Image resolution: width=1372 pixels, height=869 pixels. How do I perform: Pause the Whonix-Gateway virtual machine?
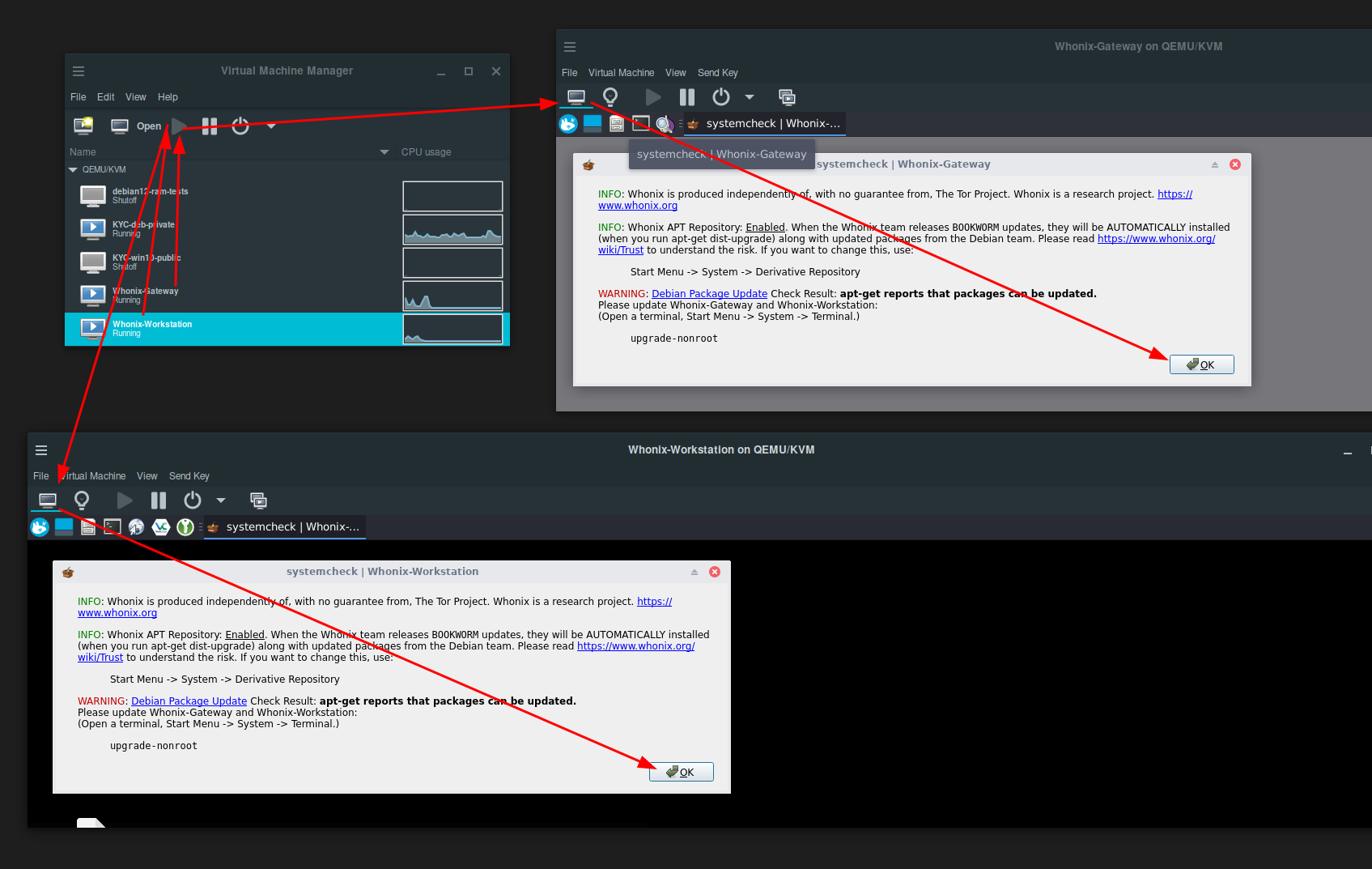point(687,97)
